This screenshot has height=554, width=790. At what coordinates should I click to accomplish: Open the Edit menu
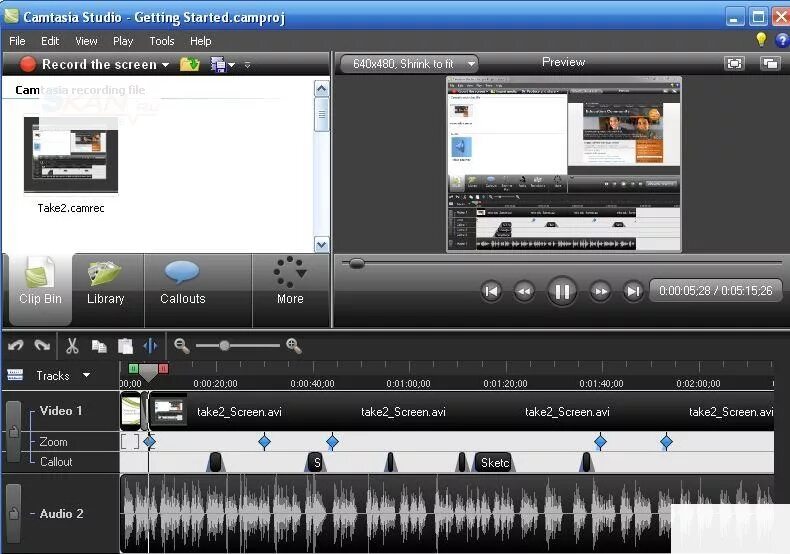50,41
